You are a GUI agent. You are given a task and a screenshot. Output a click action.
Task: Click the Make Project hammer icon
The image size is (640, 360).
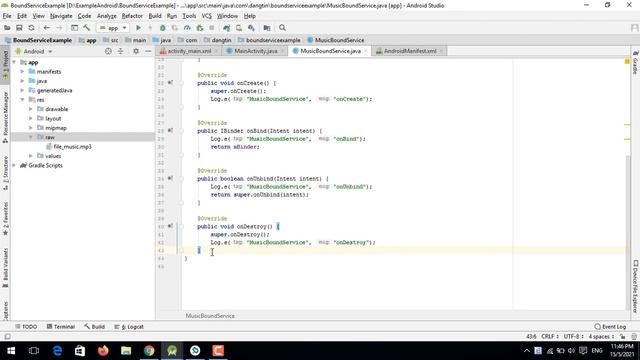pyautogui.click(x=87, y=28)
